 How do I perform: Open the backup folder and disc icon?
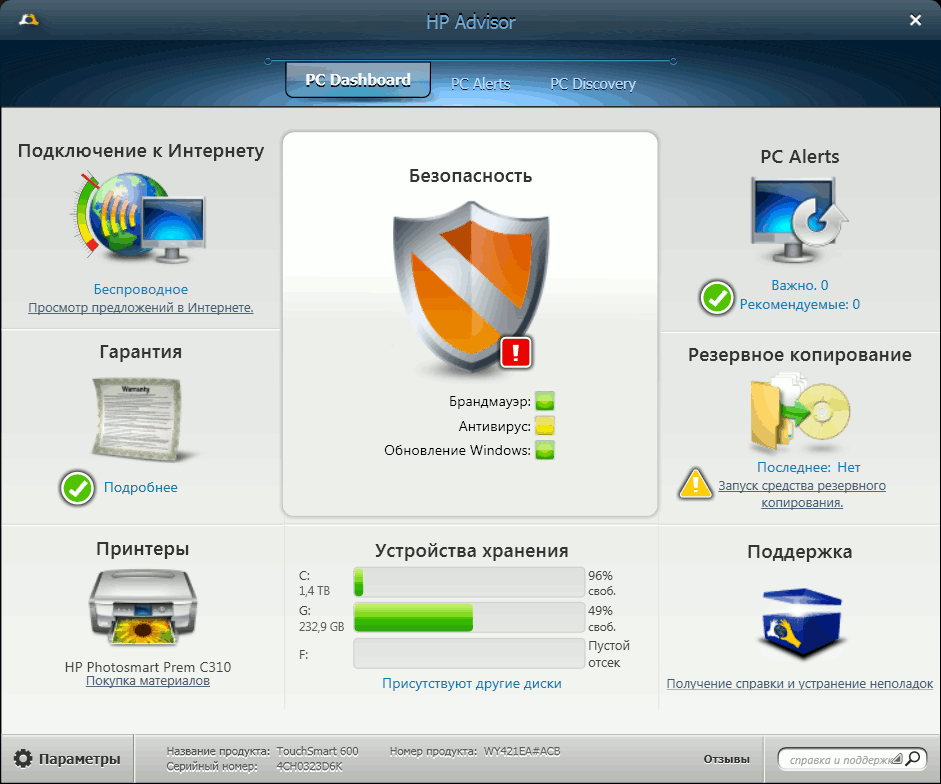[799, 413]
